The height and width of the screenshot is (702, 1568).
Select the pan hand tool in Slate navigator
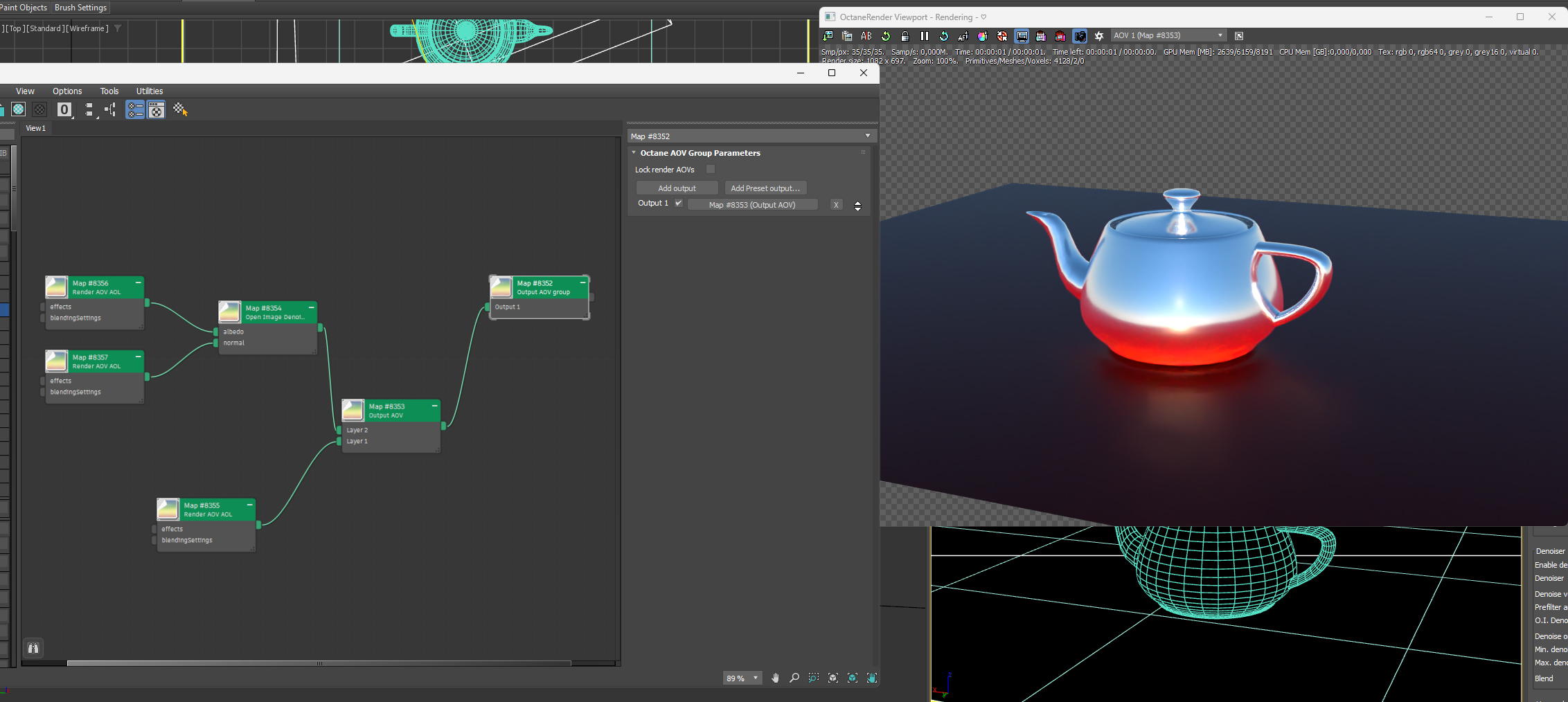pyautogui.click(x=775, y=678)
